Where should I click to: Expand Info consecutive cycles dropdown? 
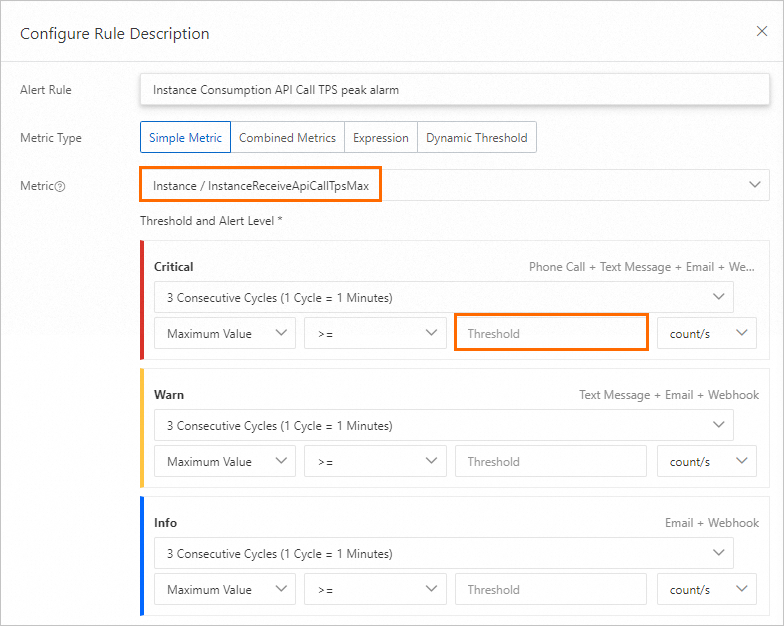click(x=443, y=554)
